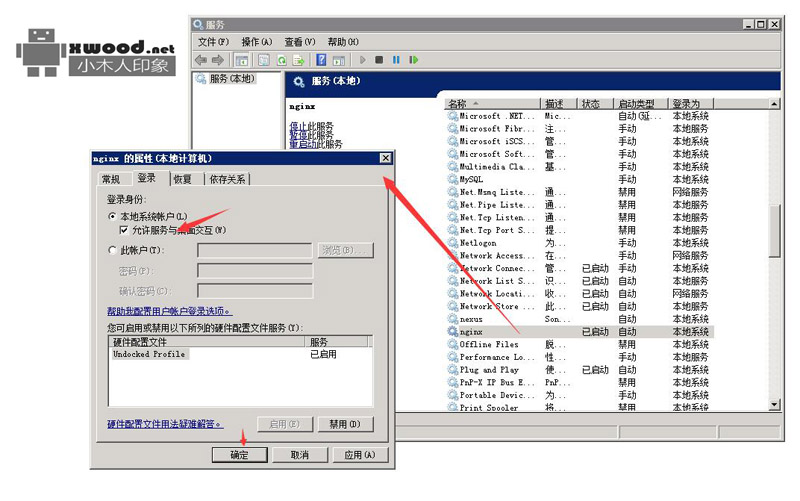Click gear icon of Portable Devic service
This screenshot has width=800, height=501.
(x=453, y=395)
